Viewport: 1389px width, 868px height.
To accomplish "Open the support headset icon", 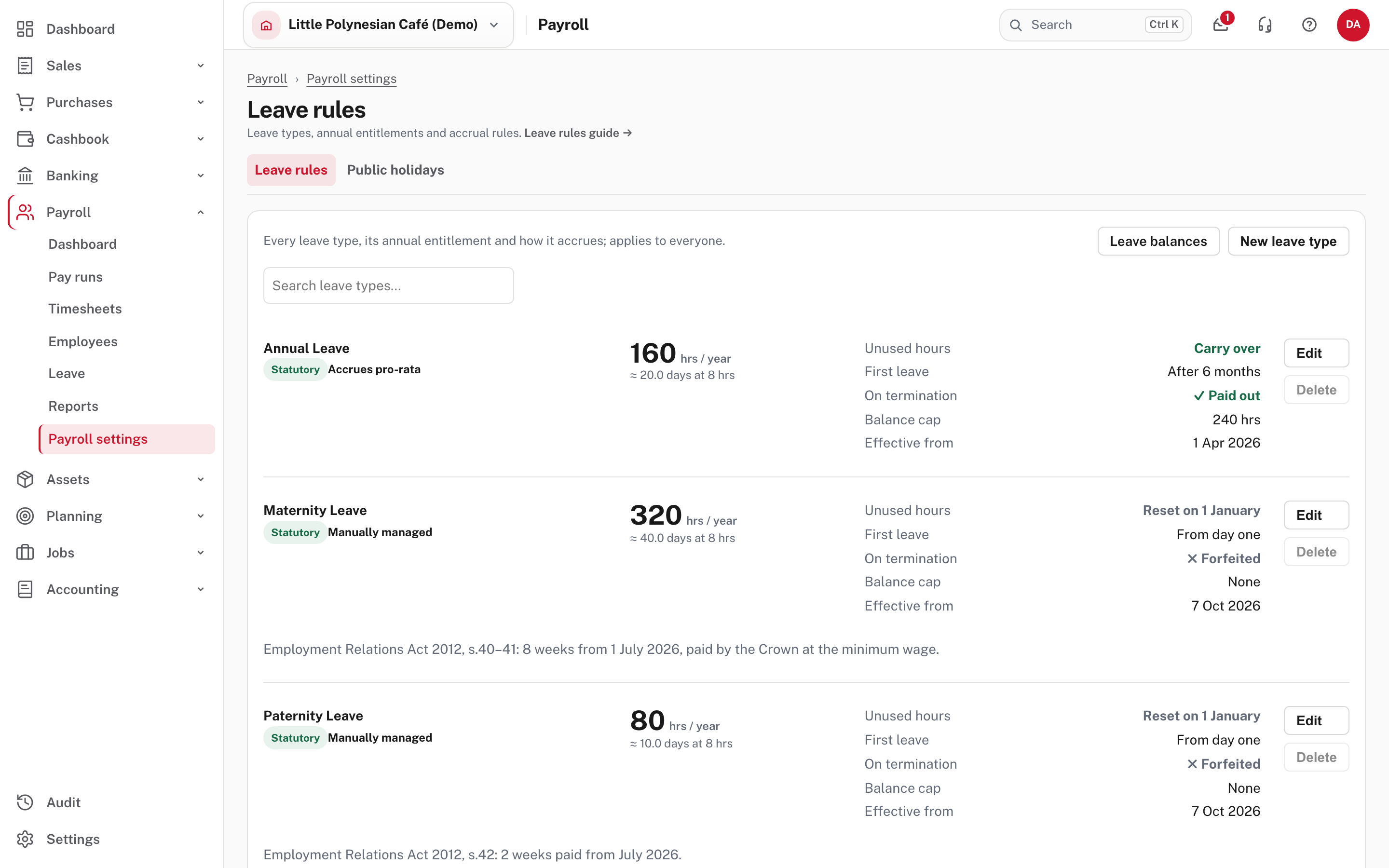I will coord(1265,25).
